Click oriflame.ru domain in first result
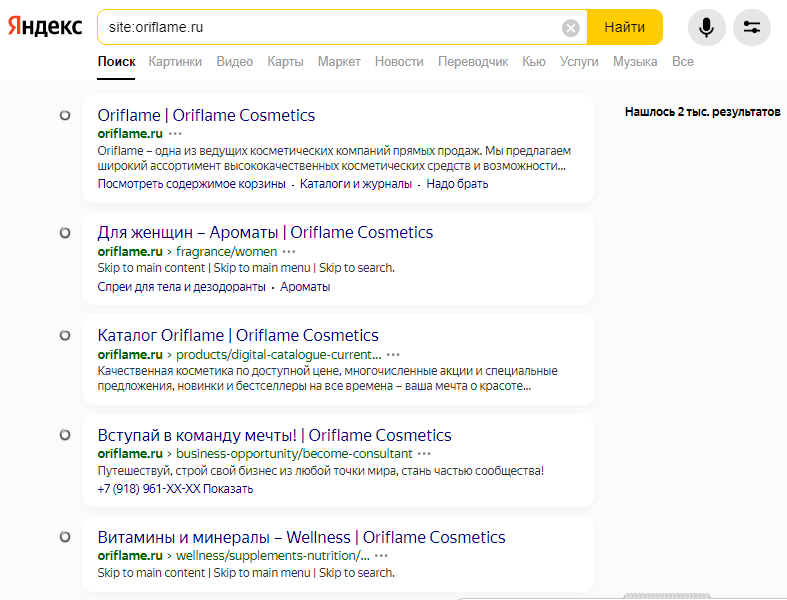Image resolution: width=787 pixels, height=600 pixels. click(x=130, y=134)
